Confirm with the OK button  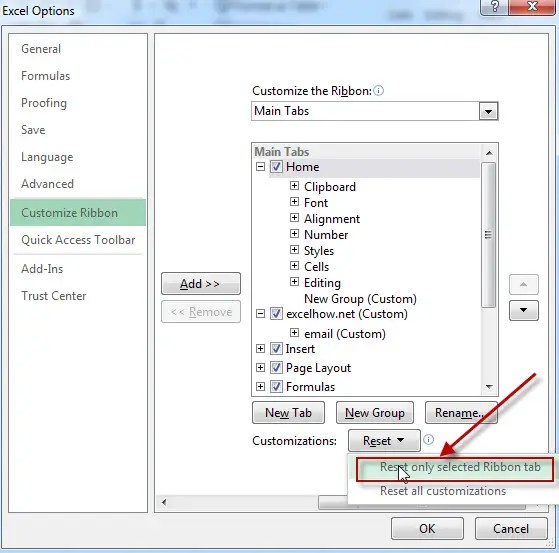427,528
